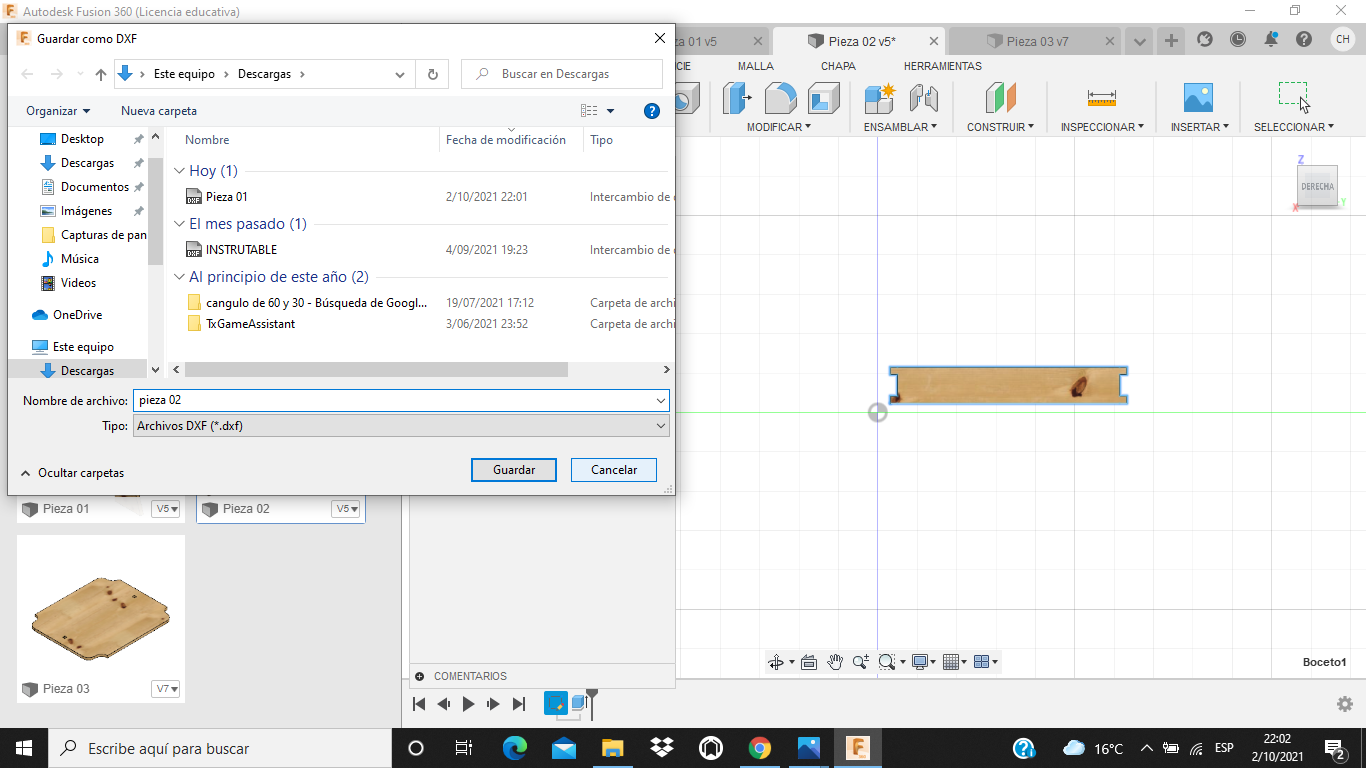This screenshot has width=1366, height=768.
Task: Collapse the Hoy (1) group
Action: pos(180,171)
